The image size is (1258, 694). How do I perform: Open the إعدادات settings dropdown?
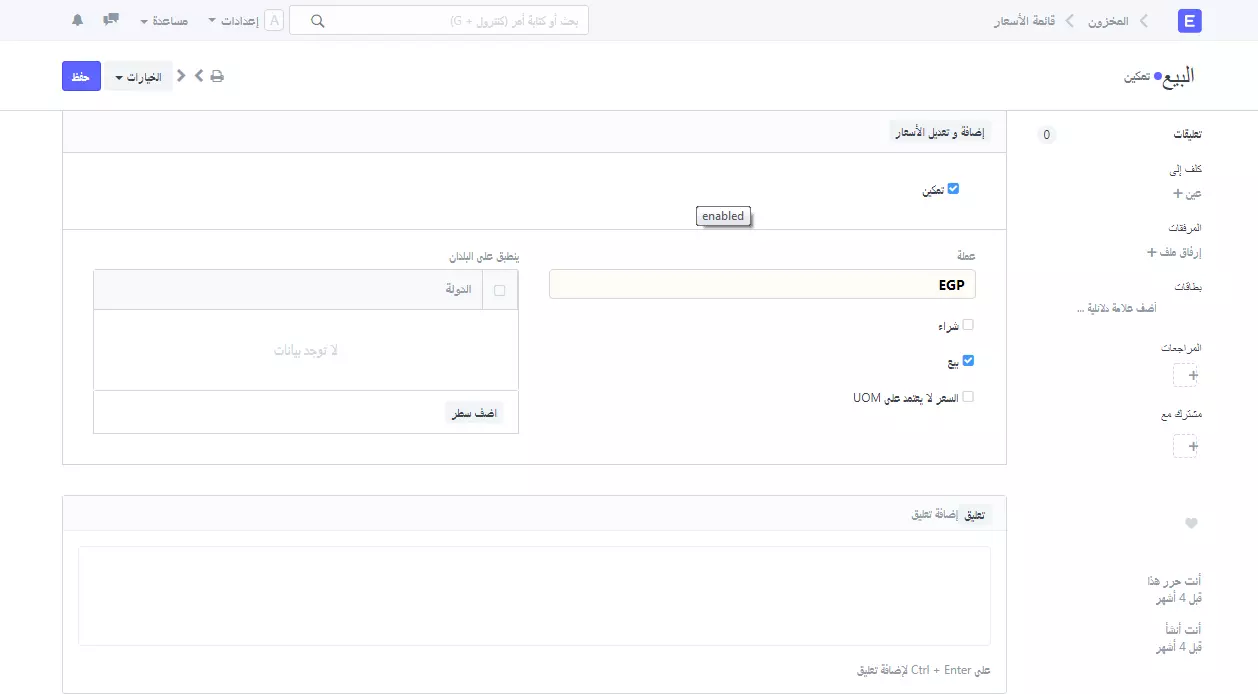click(x=233, y=21)
